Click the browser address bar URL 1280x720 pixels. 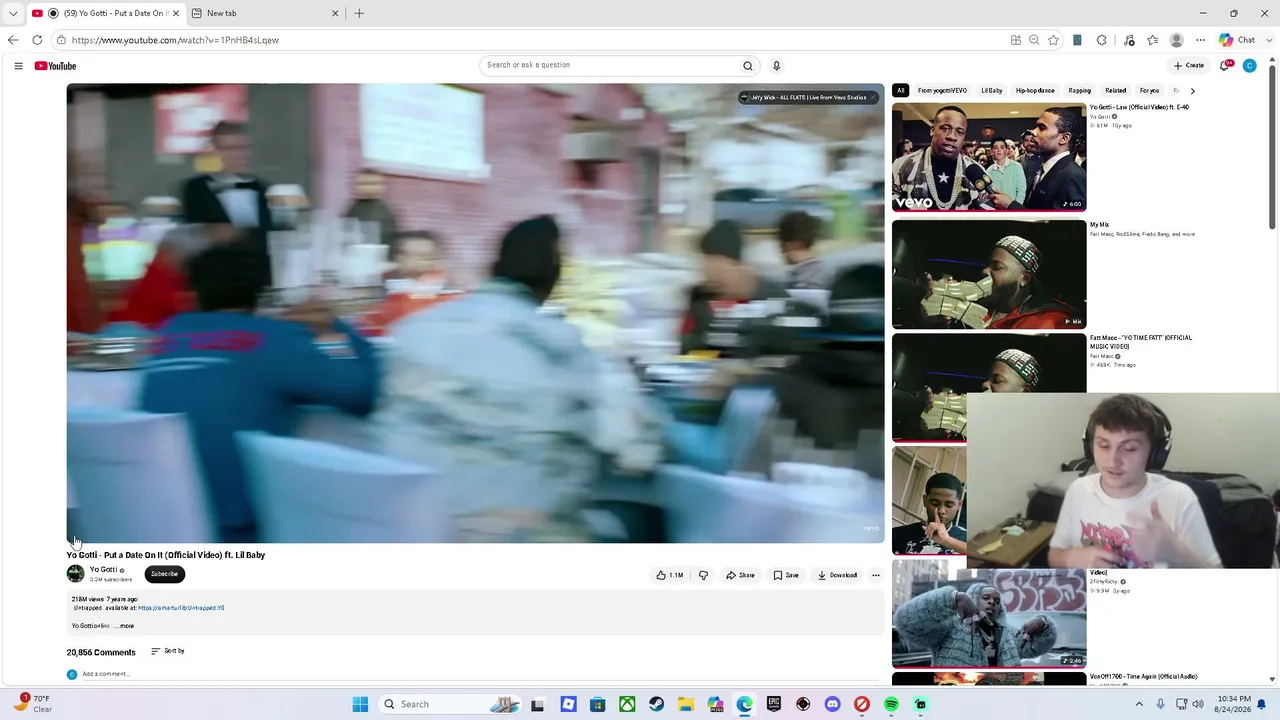pos(175,40)
